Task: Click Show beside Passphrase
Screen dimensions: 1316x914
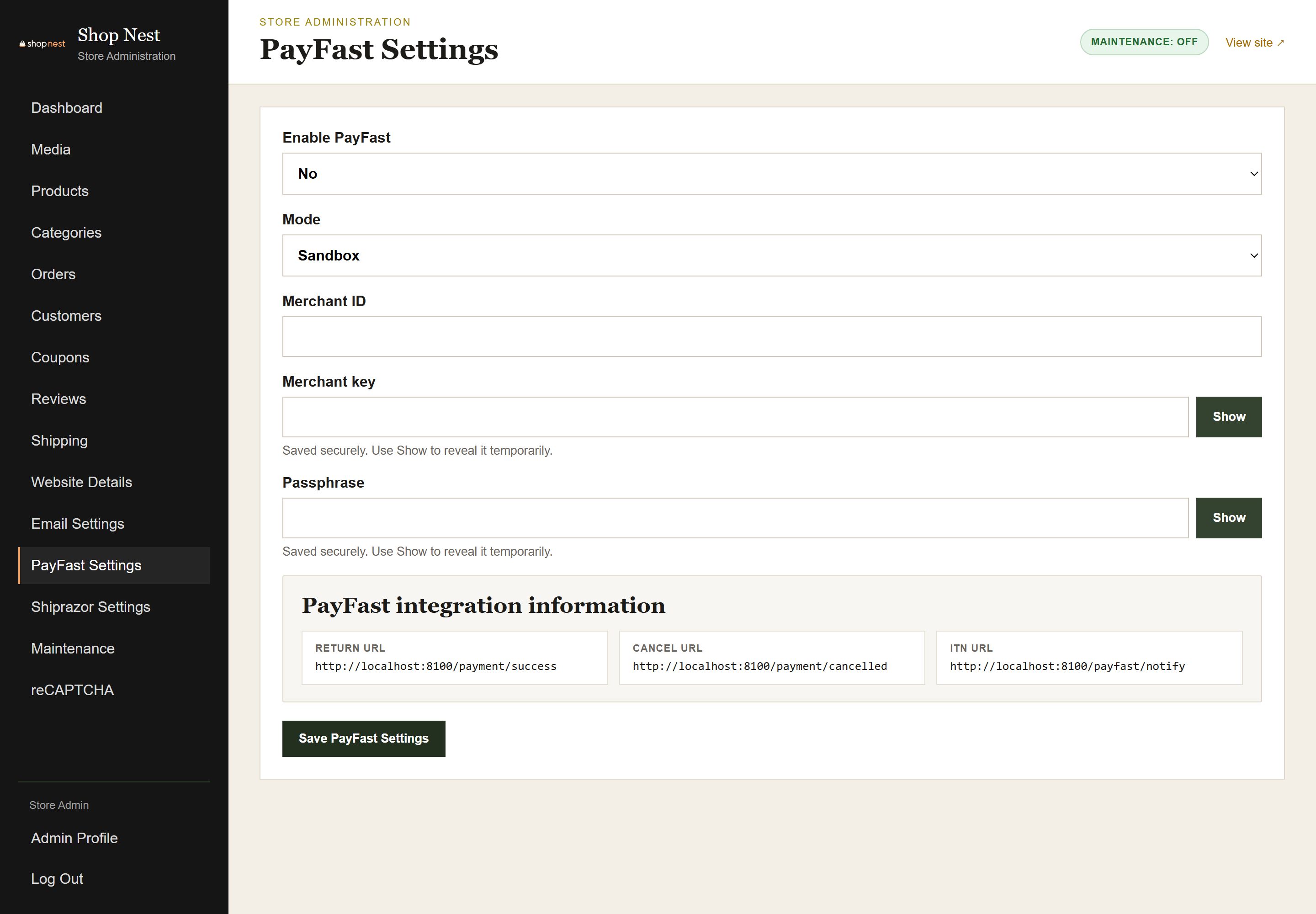Action: [x=1229, y=518]
